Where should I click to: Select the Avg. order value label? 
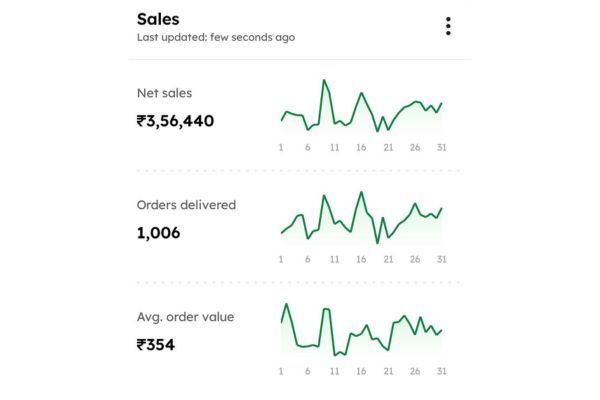185,317
